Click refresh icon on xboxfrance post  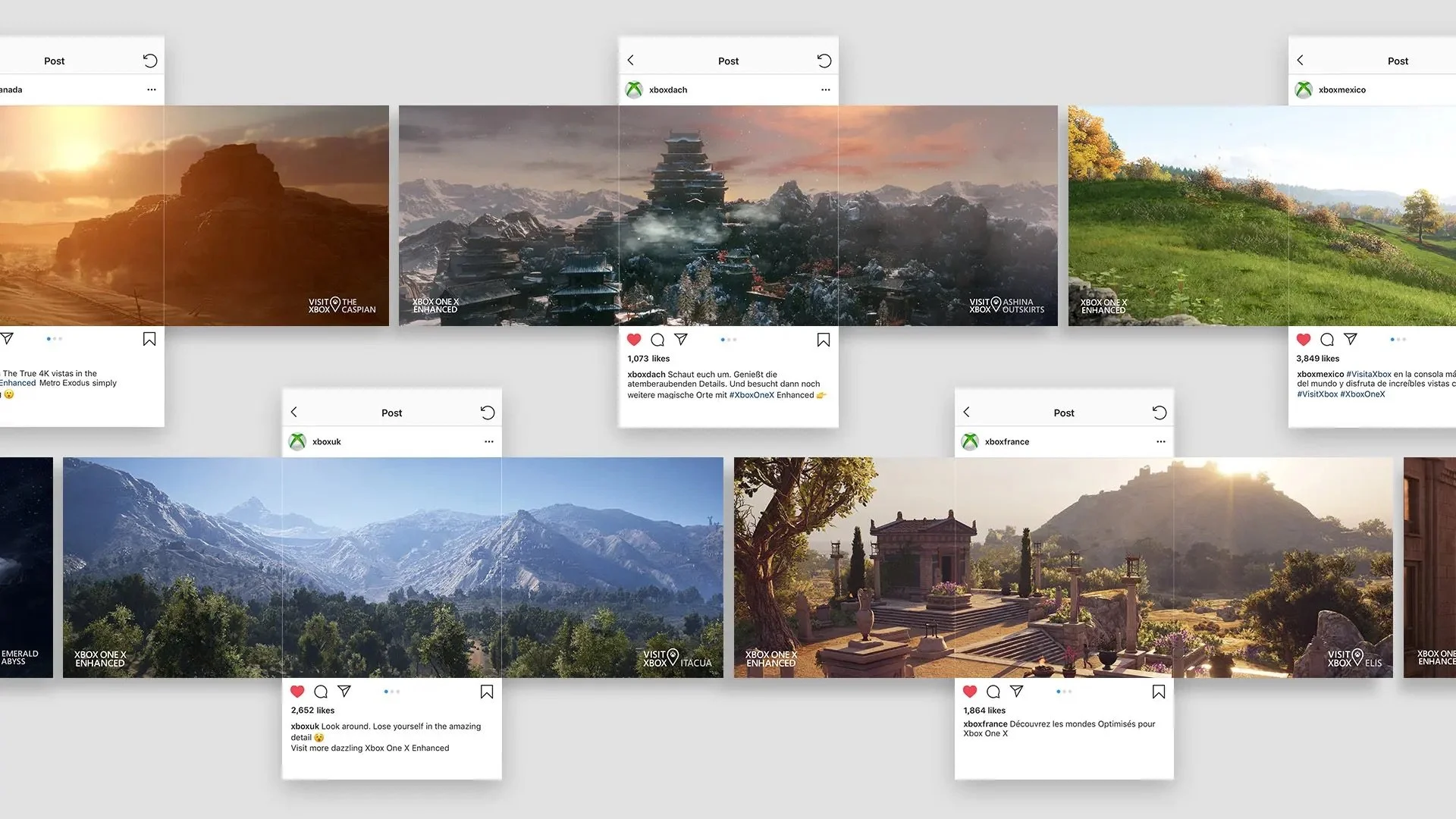pos(1159,413)
